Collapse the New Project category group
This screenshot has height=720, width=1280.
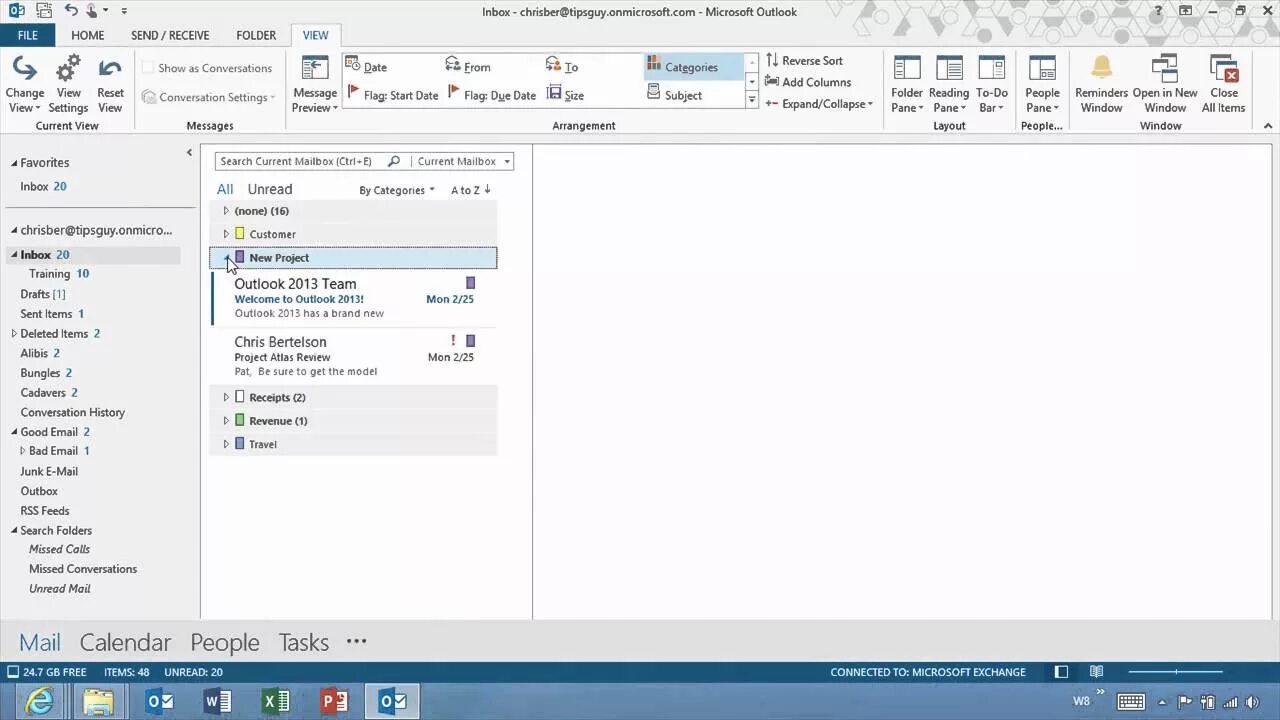(x=228, y=259)
